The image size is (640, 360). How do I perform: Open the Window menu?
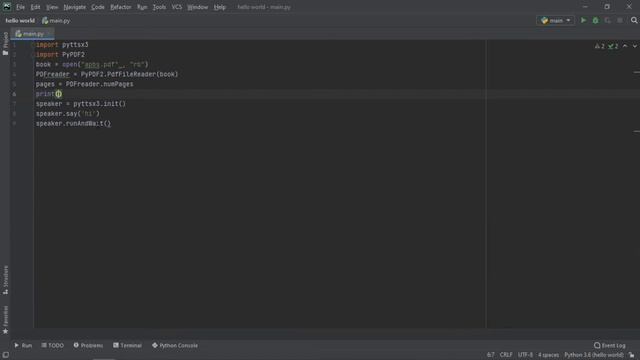coord(198,7)
